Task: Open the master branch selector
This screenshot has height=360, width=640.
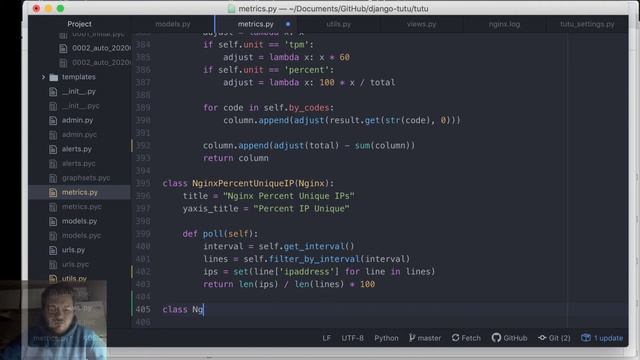Action: point(425,338)
